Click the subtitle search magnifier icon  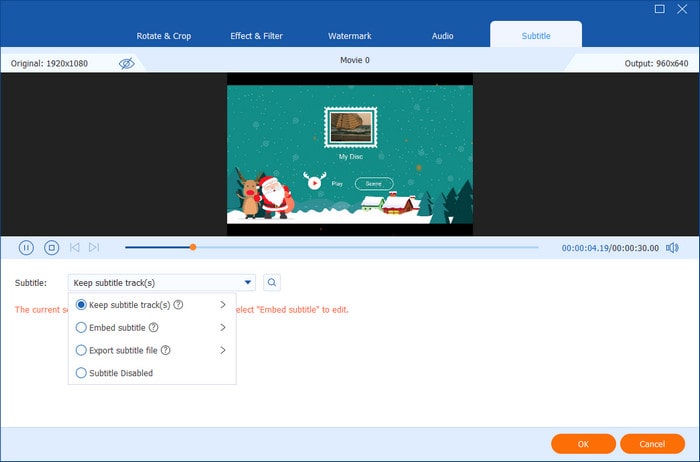[x=272, y=283]
